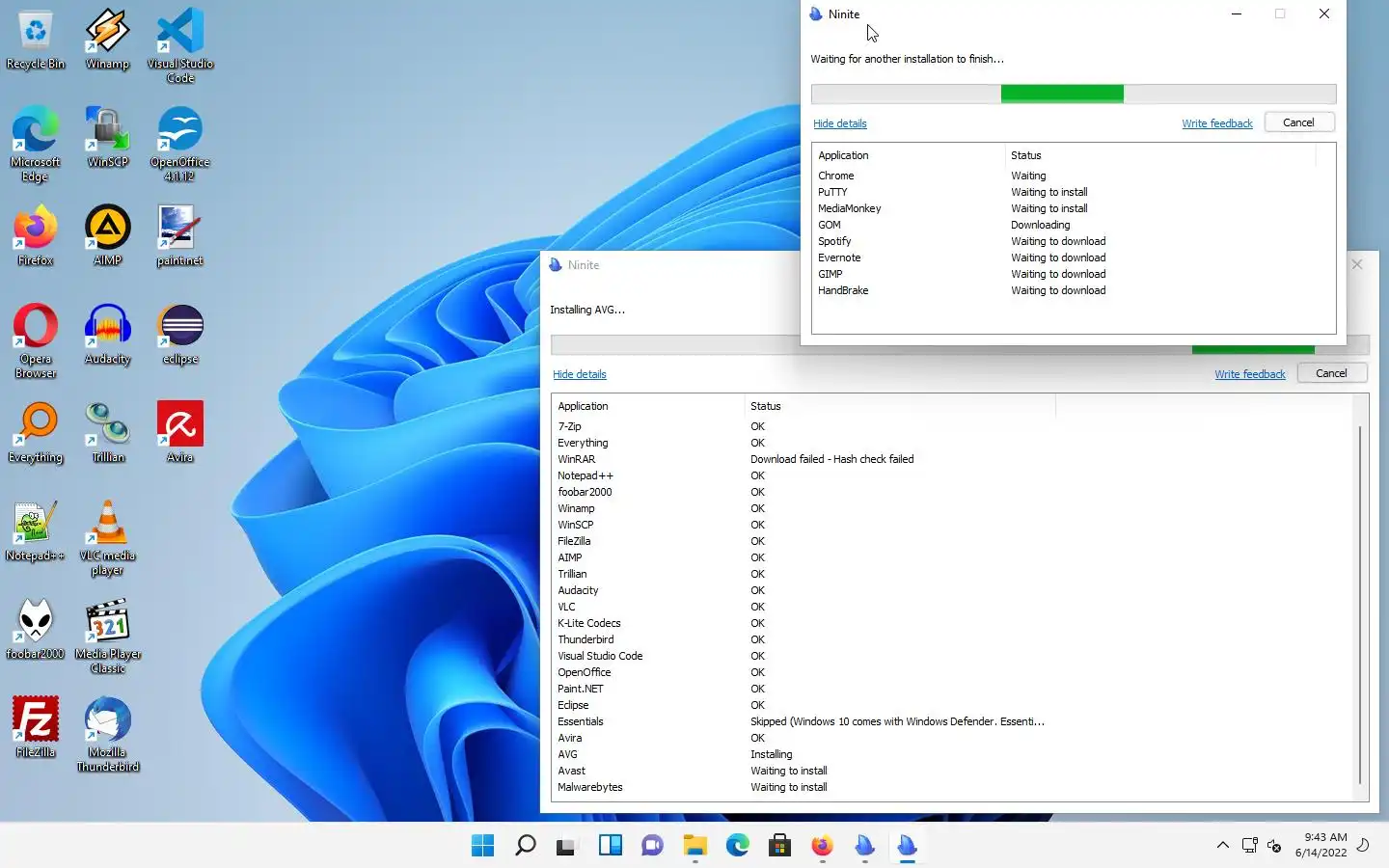
Task: Select the foobar2000 desktop icon
Action: [36, 630]
